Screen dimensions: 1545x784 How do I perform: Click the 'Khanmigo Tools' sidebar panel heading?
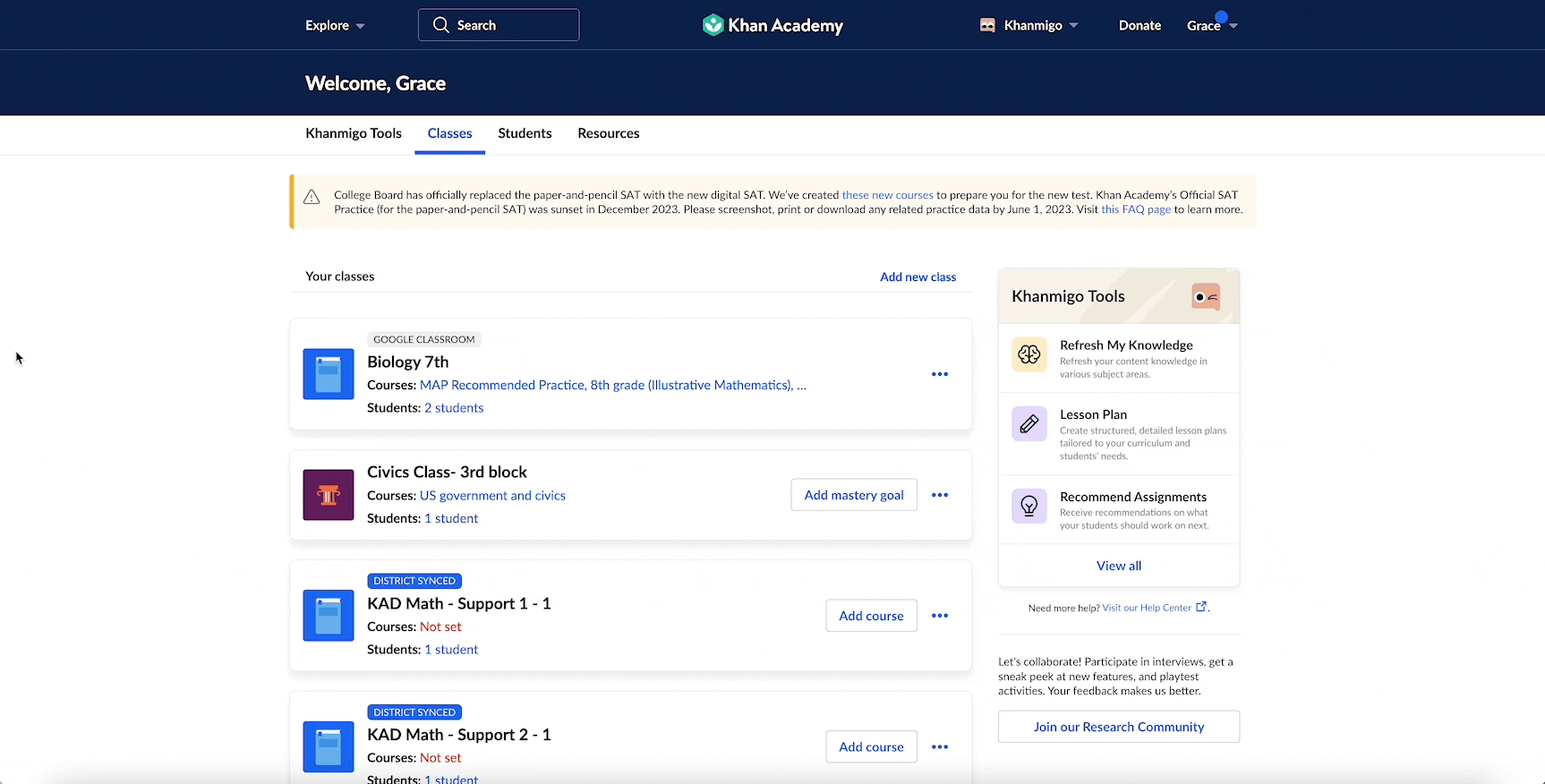(1068, 296)
